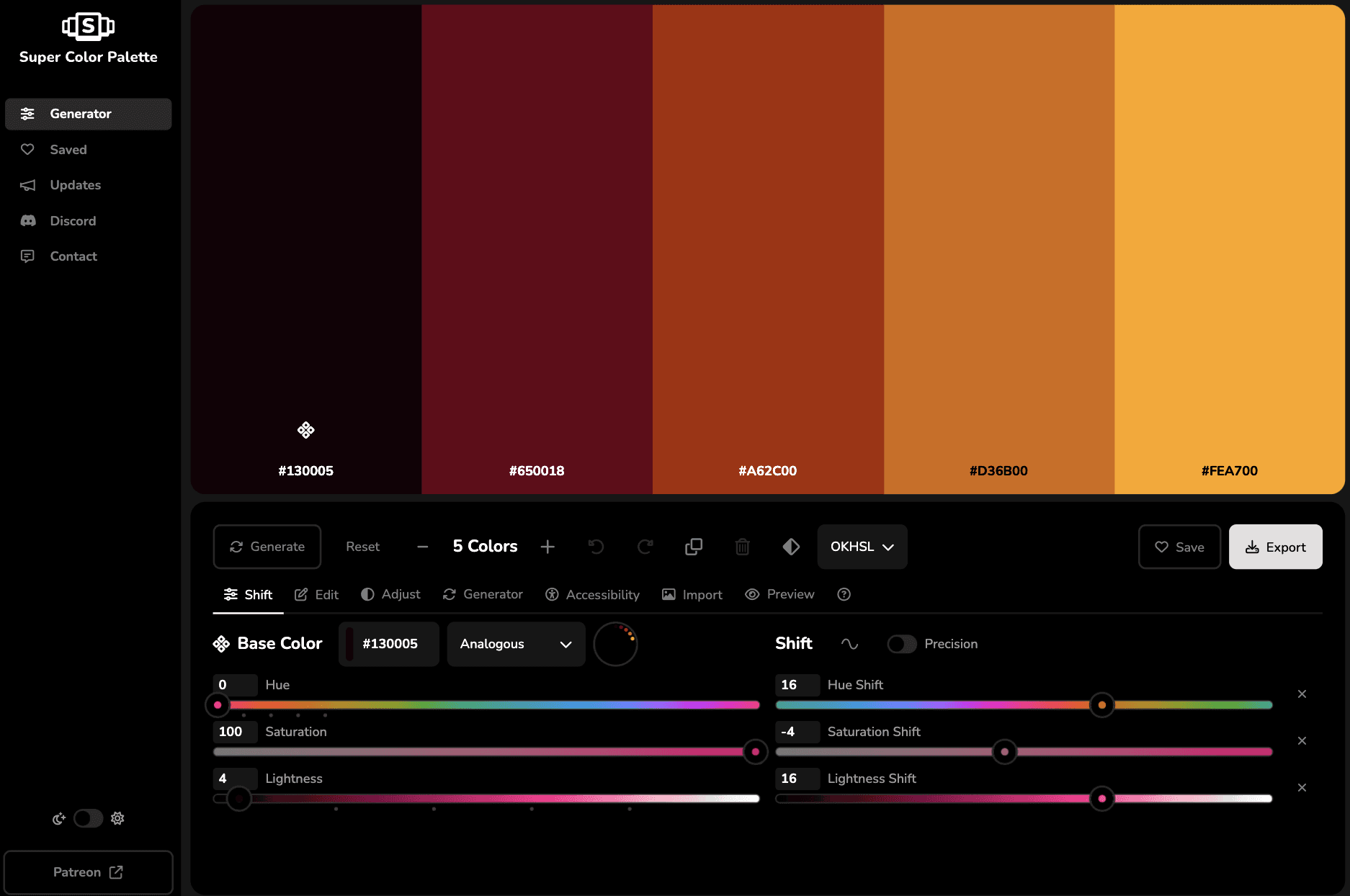Open the OKHSL color space dropdown
The height and width of the screenshot is (896, 1350).
point(862,547)
